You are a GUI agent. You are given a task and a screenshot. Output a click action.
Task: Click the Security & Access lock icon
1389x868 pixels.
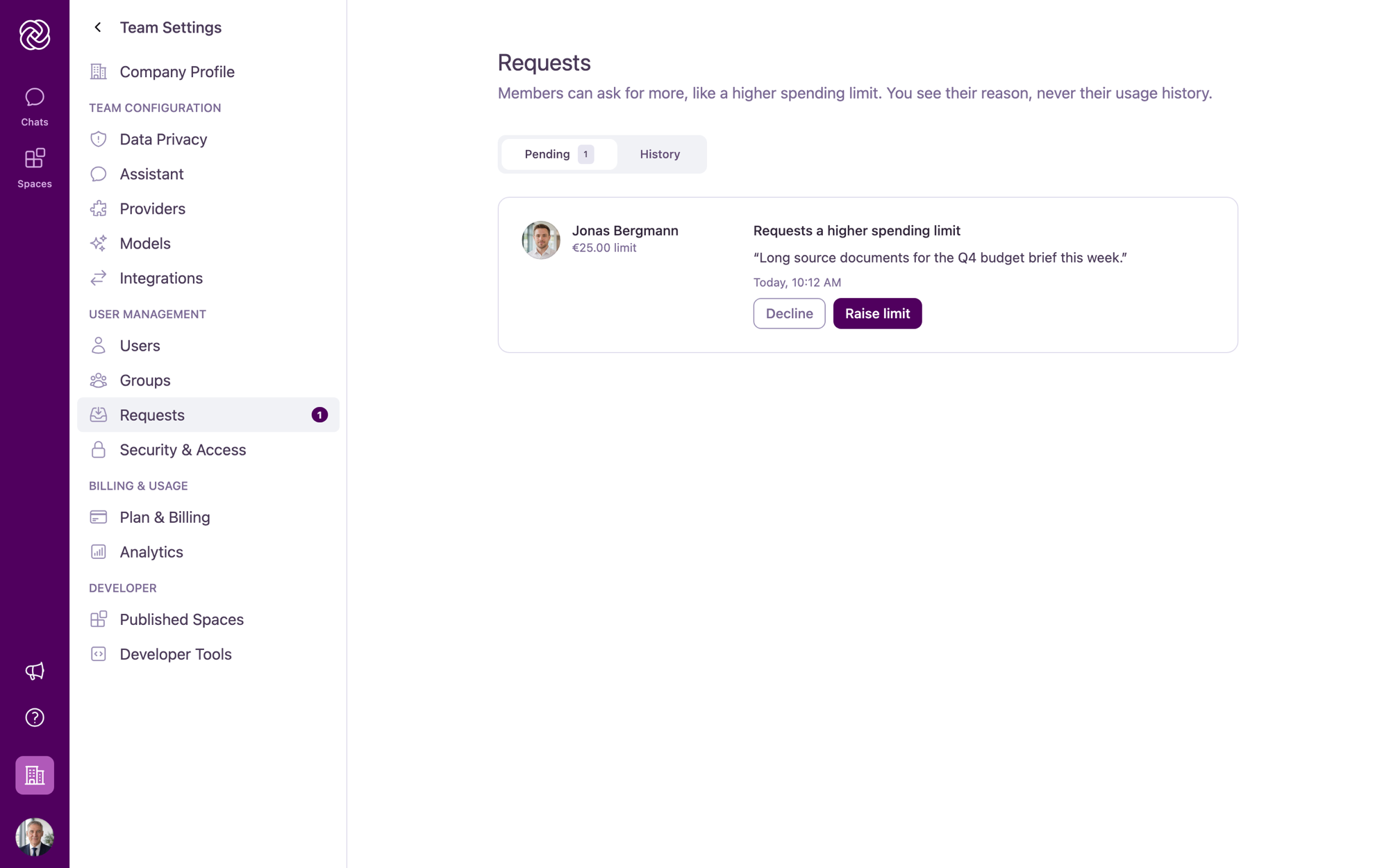pos(99,449)
